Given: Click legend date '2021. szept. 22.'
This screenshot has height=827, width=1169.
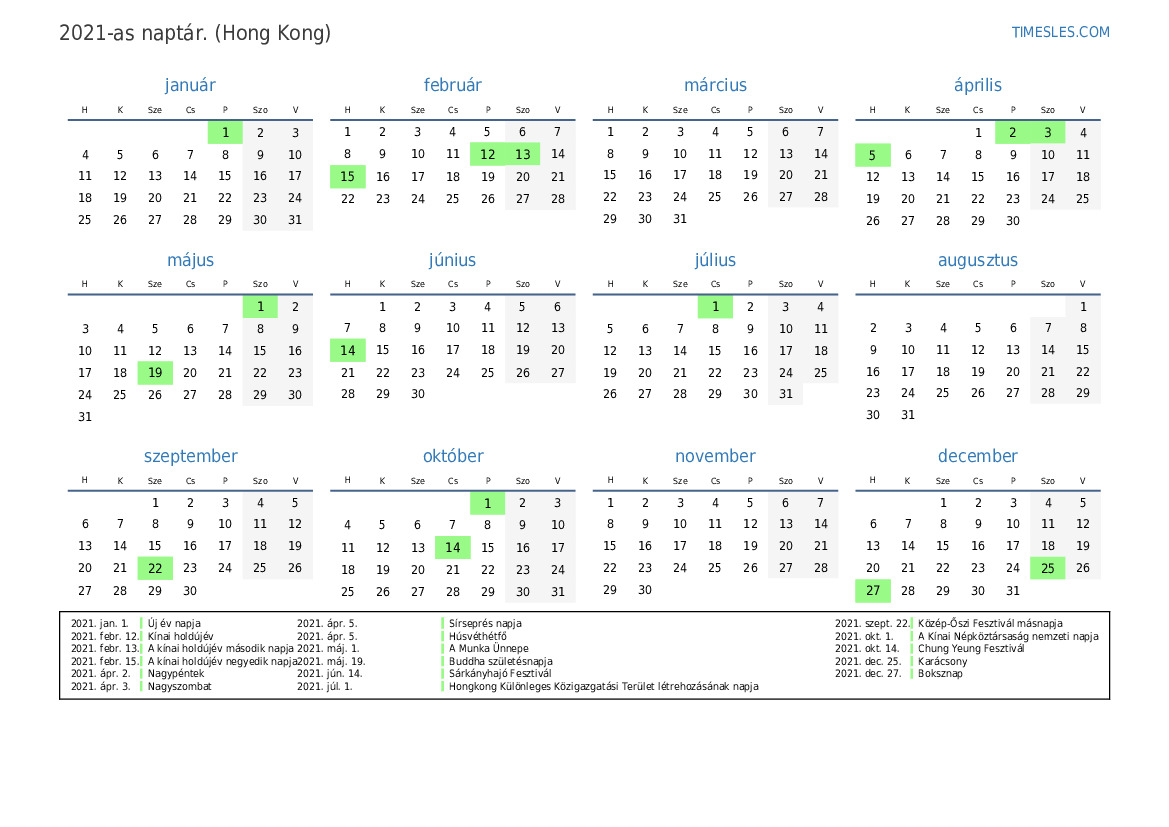Looking at the screenshot, I should (872, 623).
